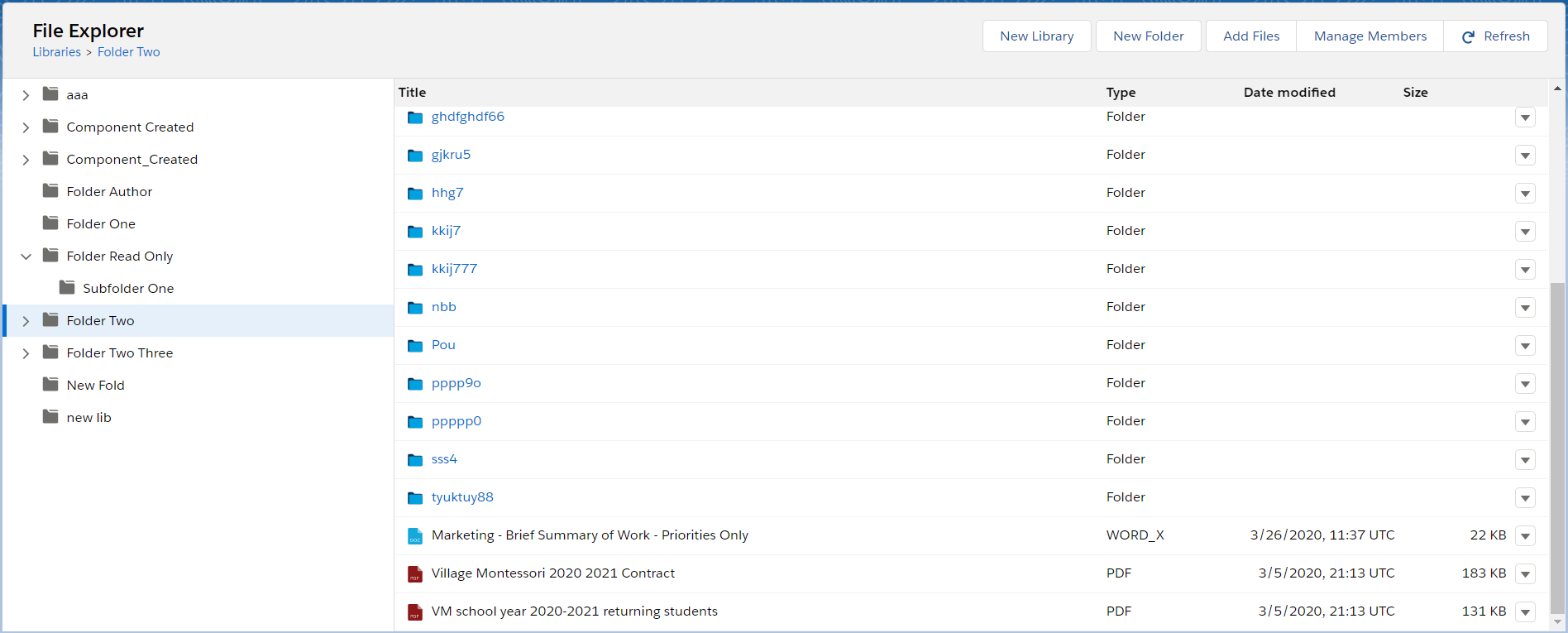
Task: Click the folder icon for Subfolder One in tree
Action: click(x=67, y=288)
